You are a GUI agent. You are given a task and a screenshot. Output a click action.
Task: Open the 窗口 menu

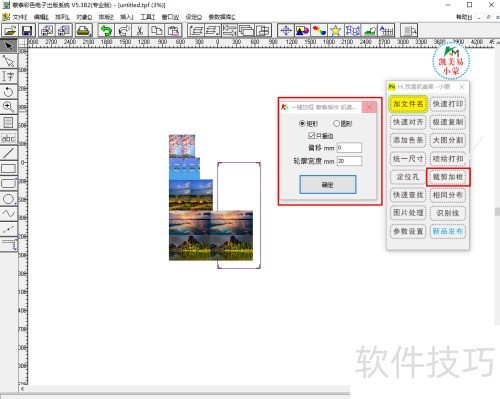170,17
